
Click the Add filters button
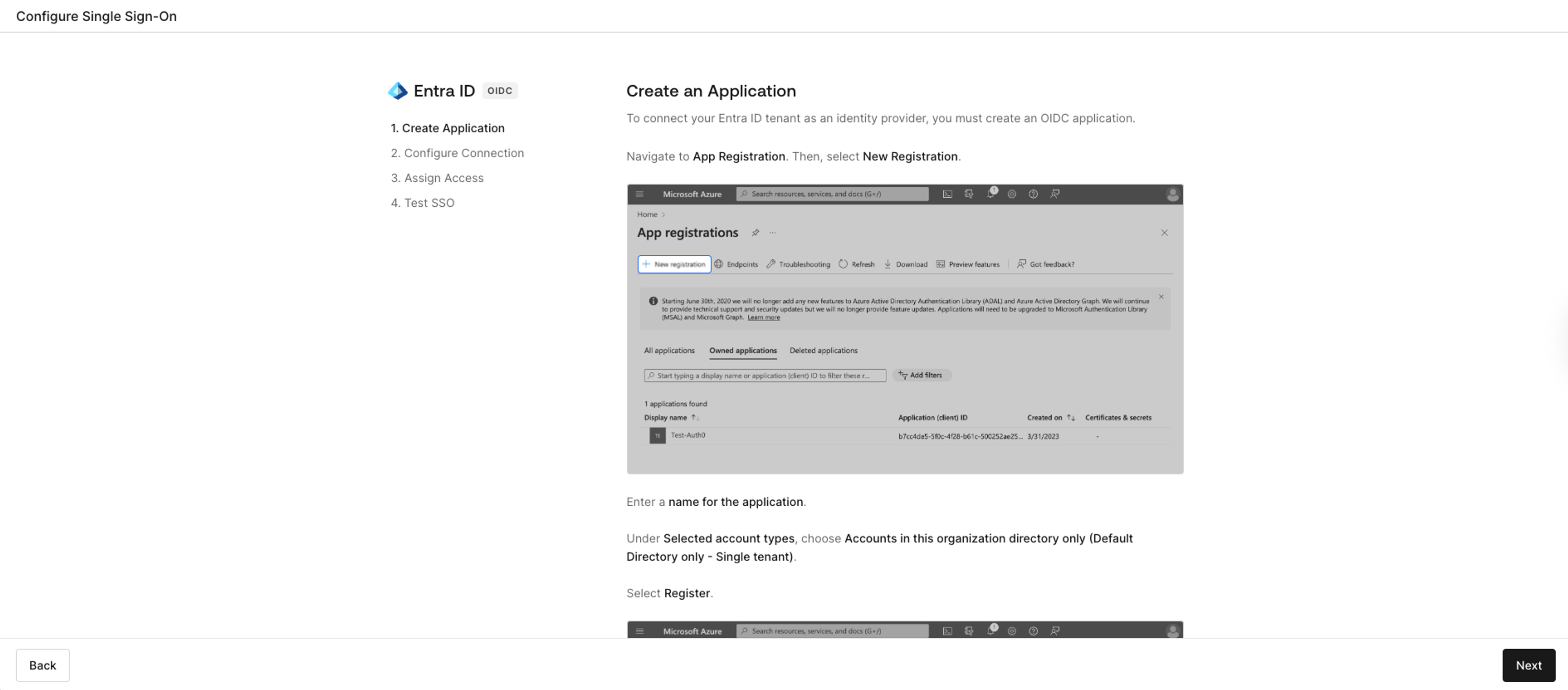click(x=922, y=376)
